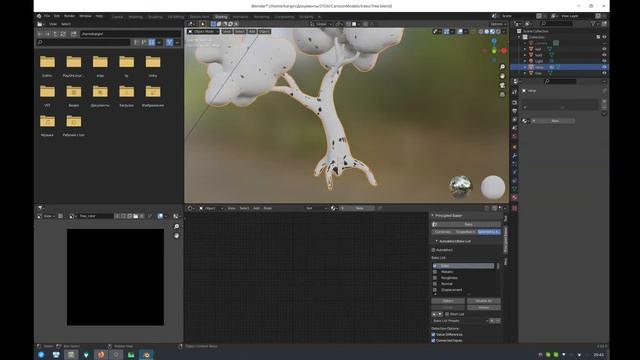640x360 pixels.
Task: Expand the Light object in outliner
Action: tap(525, 61)
